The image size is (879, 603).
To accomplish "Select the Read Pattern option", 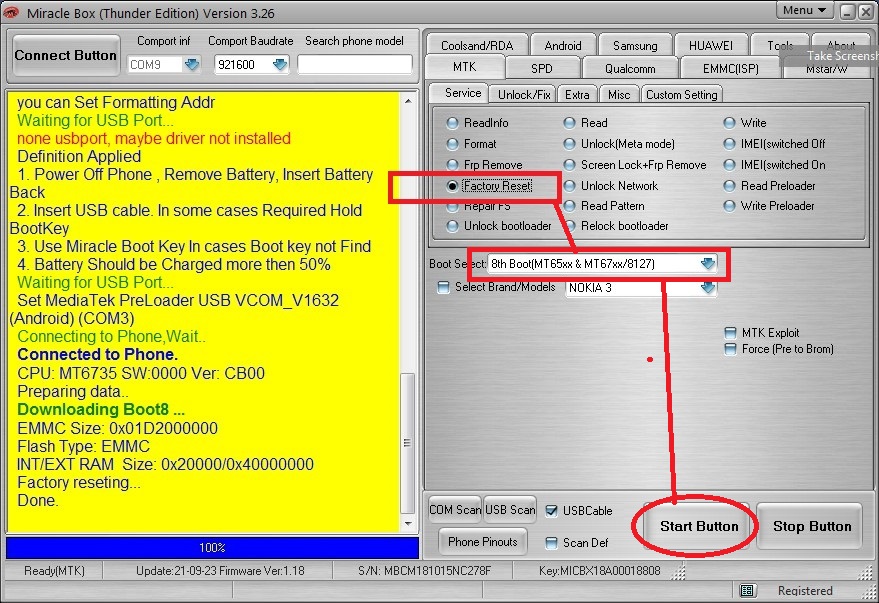I will (570, 206).
